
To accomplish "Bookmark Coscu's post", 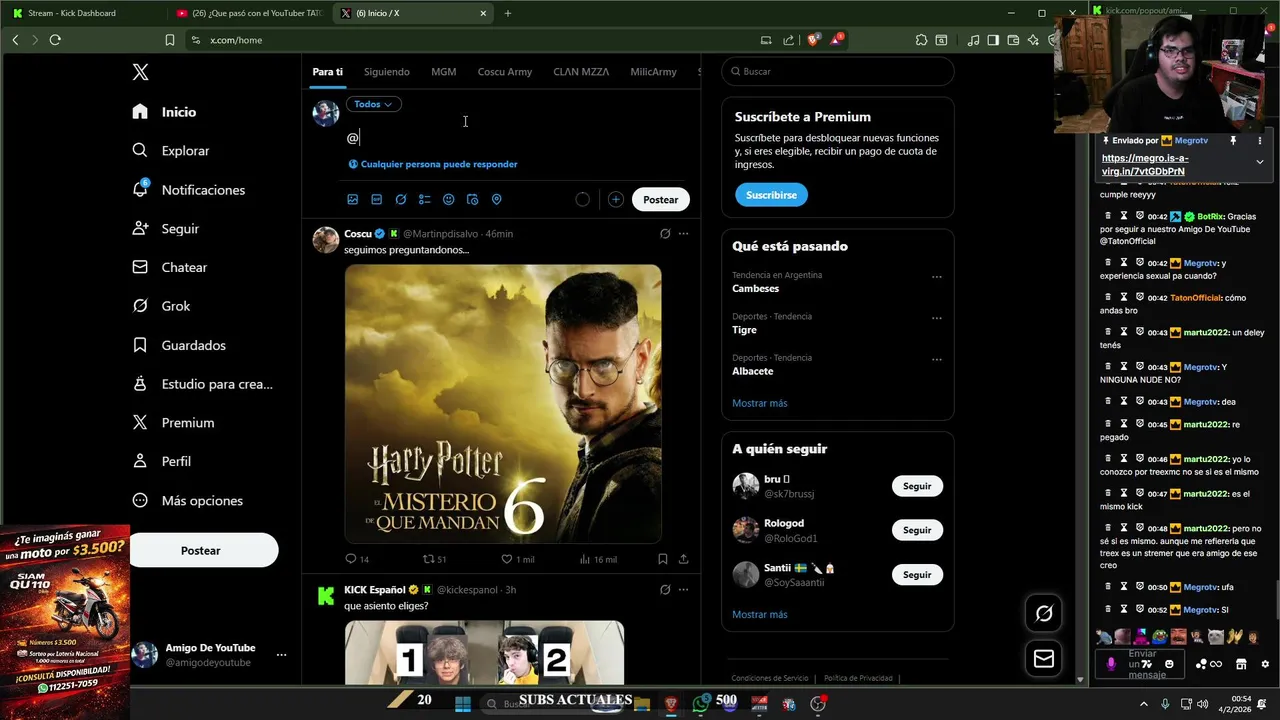I will pos(663,560).
